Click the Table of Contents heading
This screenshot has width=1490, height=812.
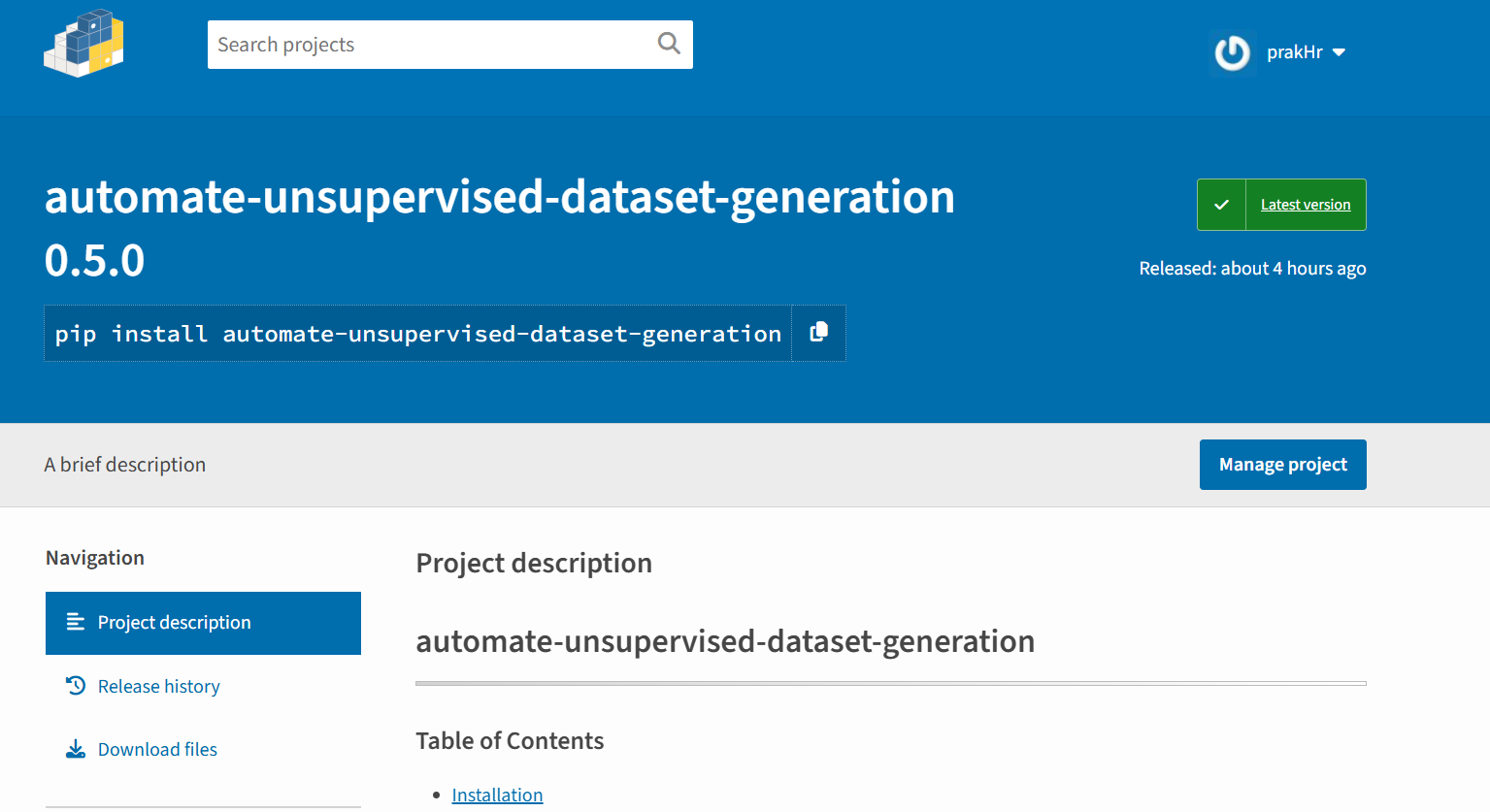pos(510,741)
